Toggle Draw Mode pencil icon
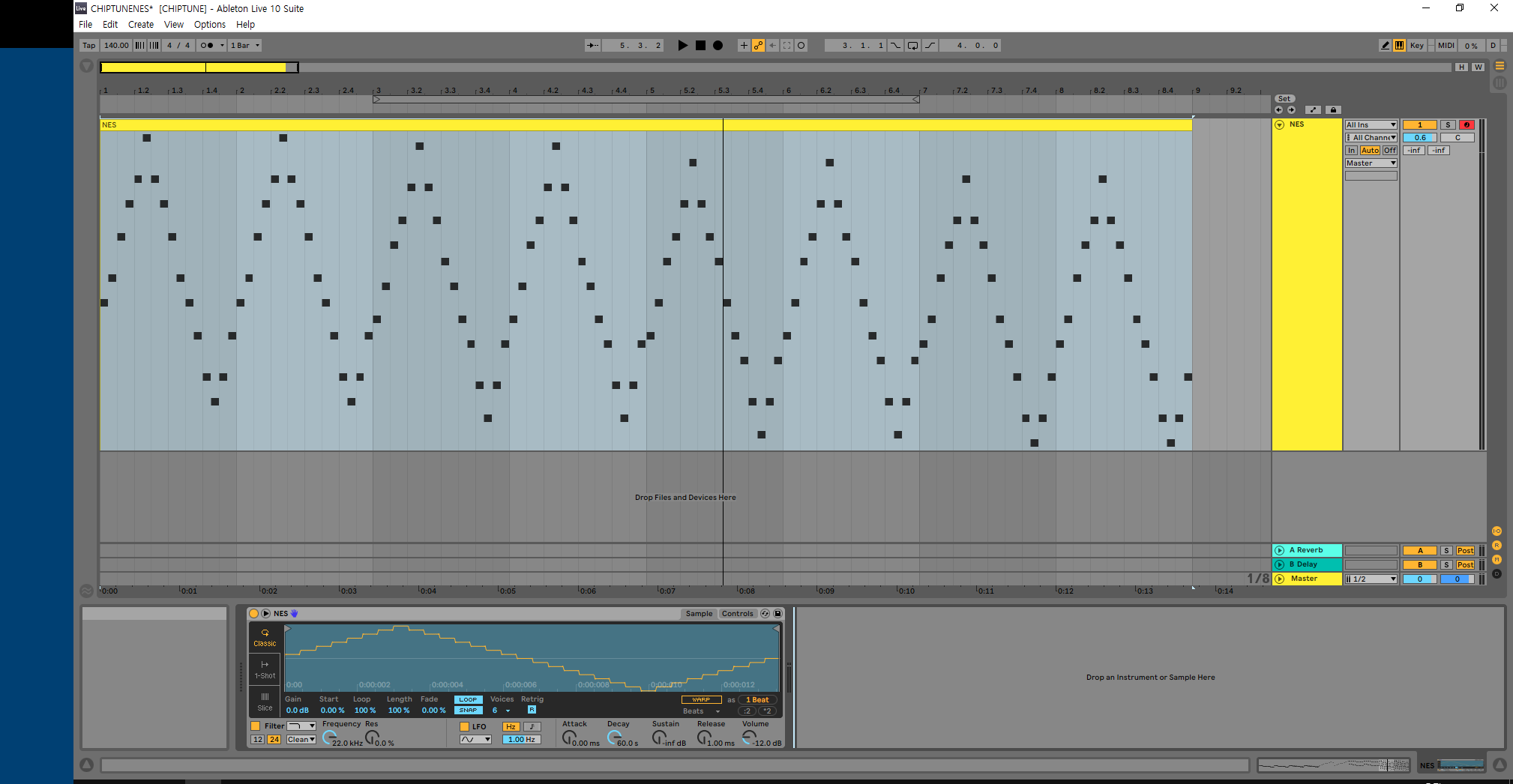Viewport: 1513px width, 784px height. coord(1385,46)
